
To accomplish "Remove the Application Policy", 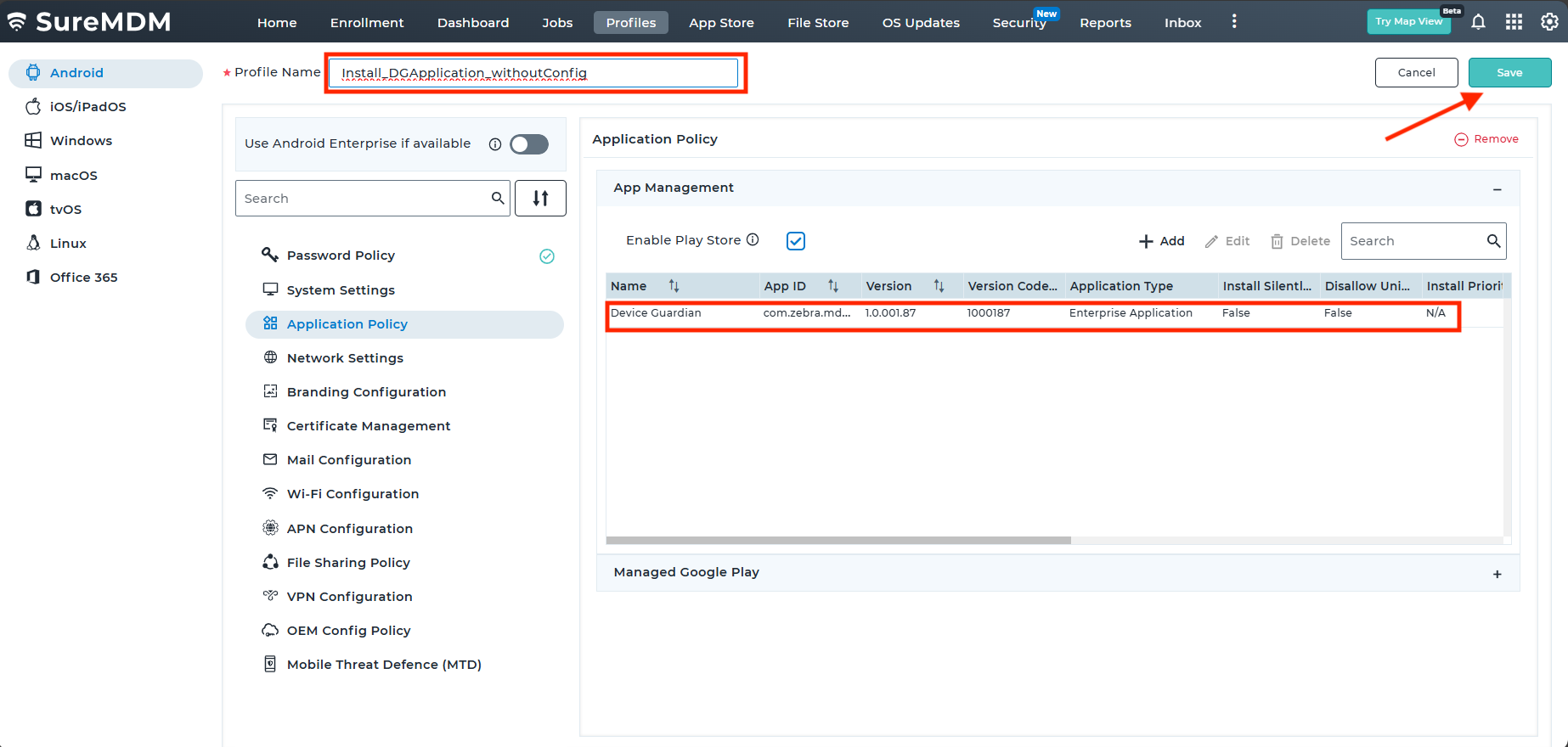I will (x=1486, y=139).
